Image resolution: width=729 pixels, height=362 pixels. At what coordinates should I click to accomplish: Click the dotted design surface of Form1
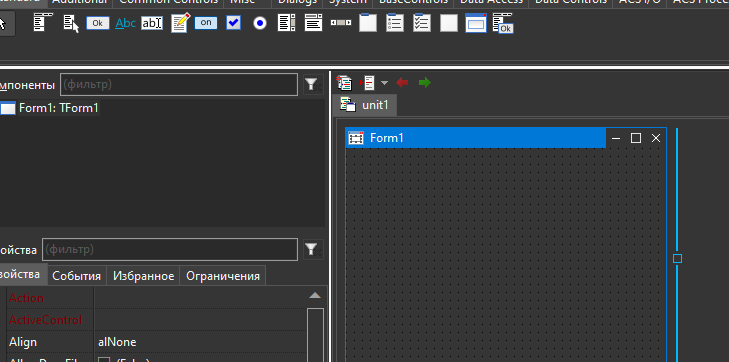(505, 255)
